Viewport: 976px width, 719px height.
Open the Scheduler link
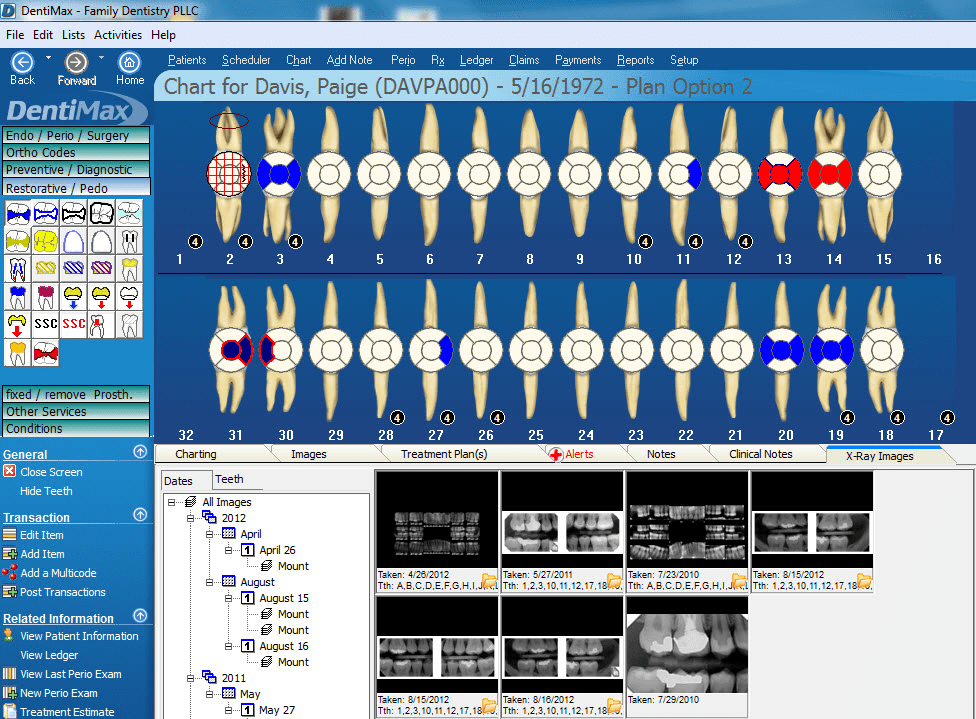tap(246, 60)
